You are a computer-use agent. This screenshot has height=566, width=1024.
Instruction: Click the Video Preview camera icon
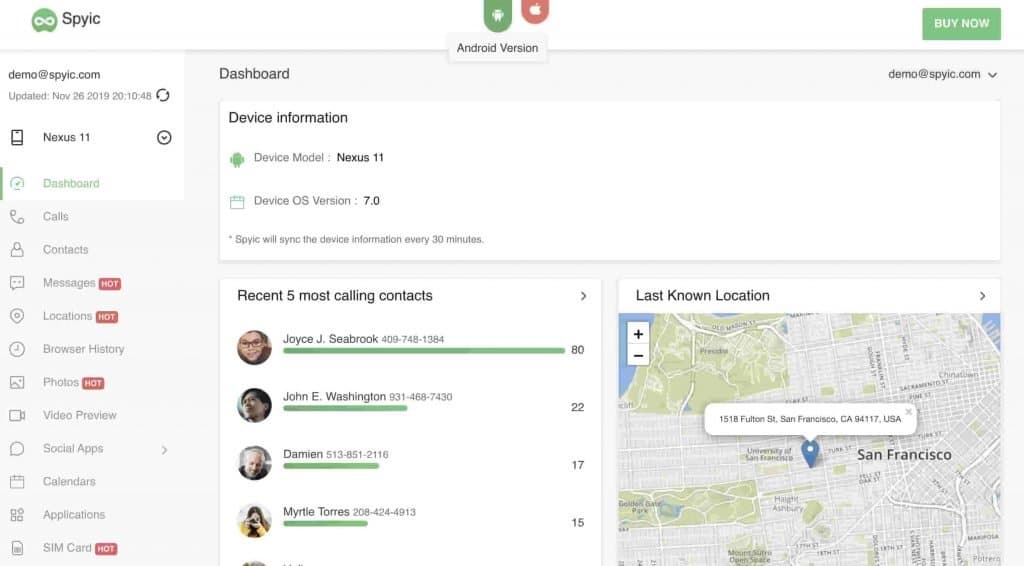pos(17,415)
